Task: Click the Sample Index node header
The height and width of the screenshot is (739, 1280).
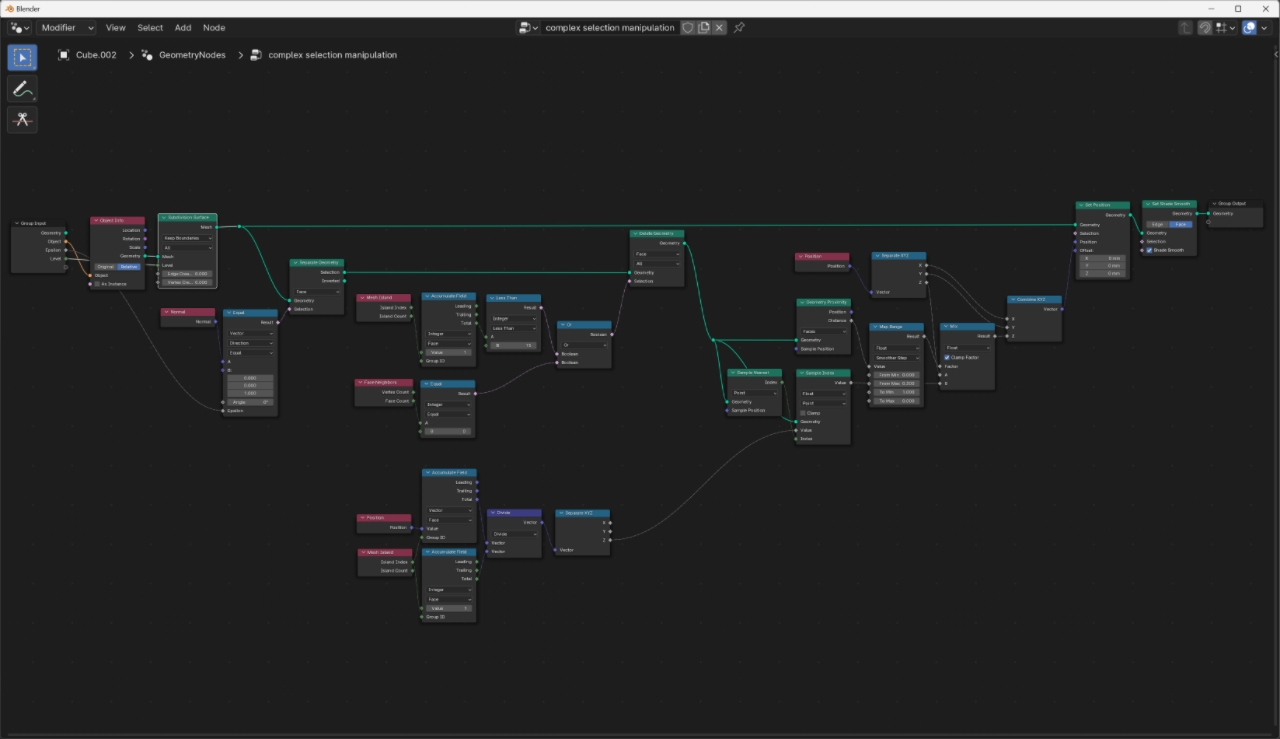Action: click(x=824, y=373)
